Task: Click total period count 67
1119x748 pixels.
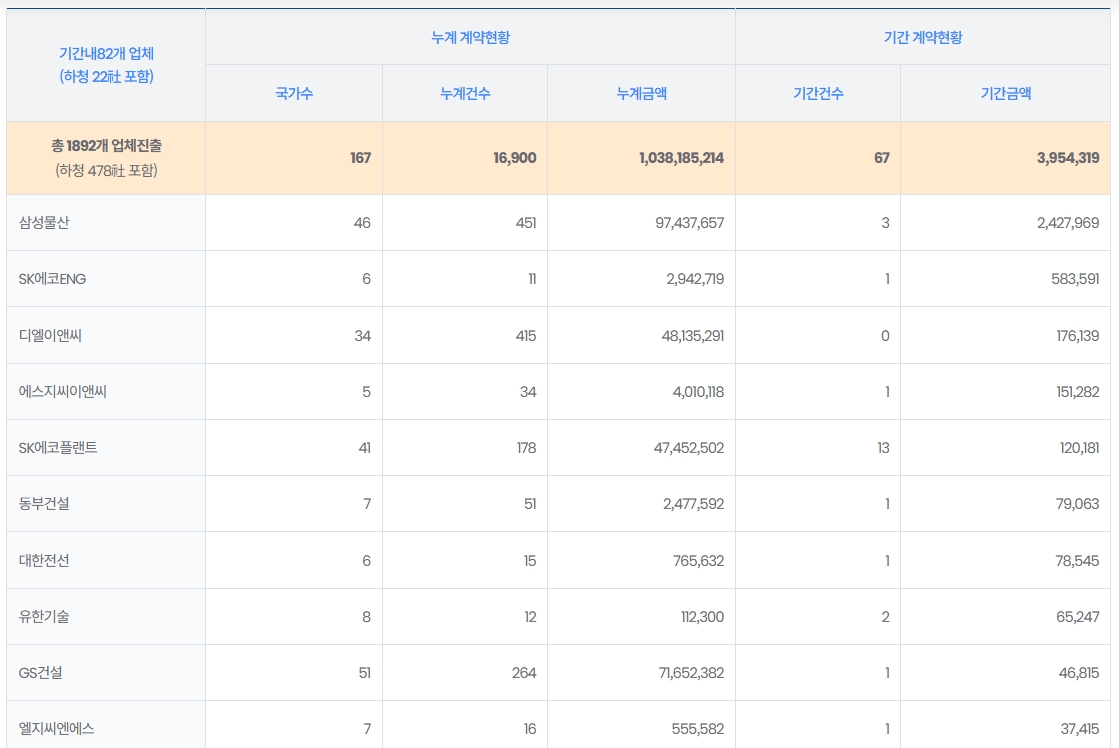Action: point(882,158)
